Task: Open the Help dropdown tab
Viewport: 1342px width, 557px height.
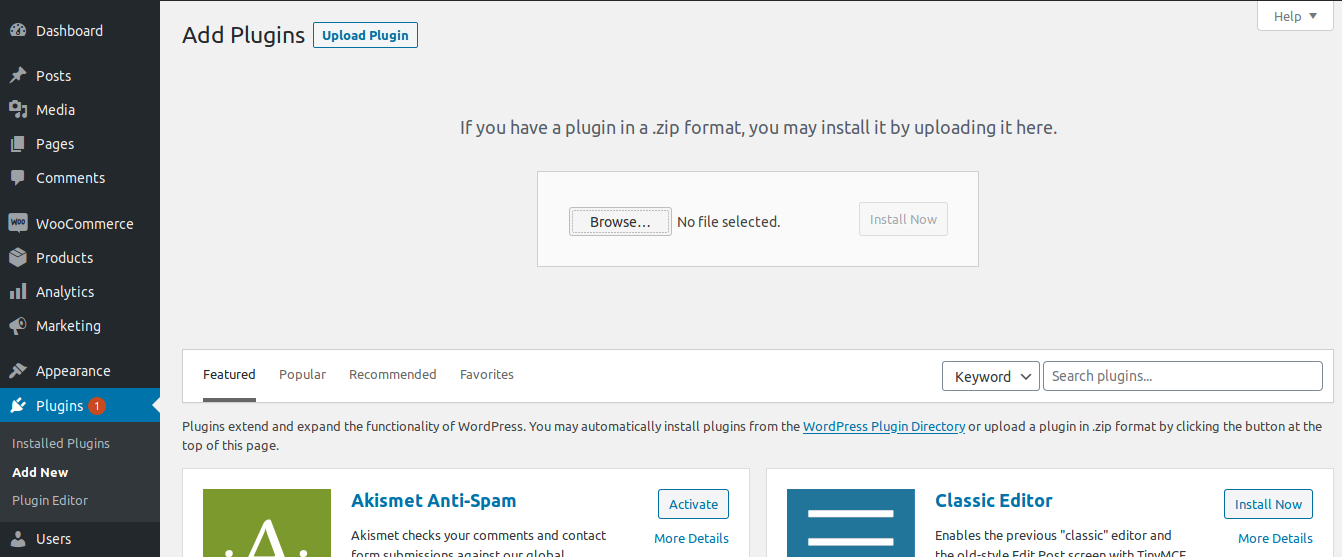Action: pyautogui.click(x=1295, y=16)
